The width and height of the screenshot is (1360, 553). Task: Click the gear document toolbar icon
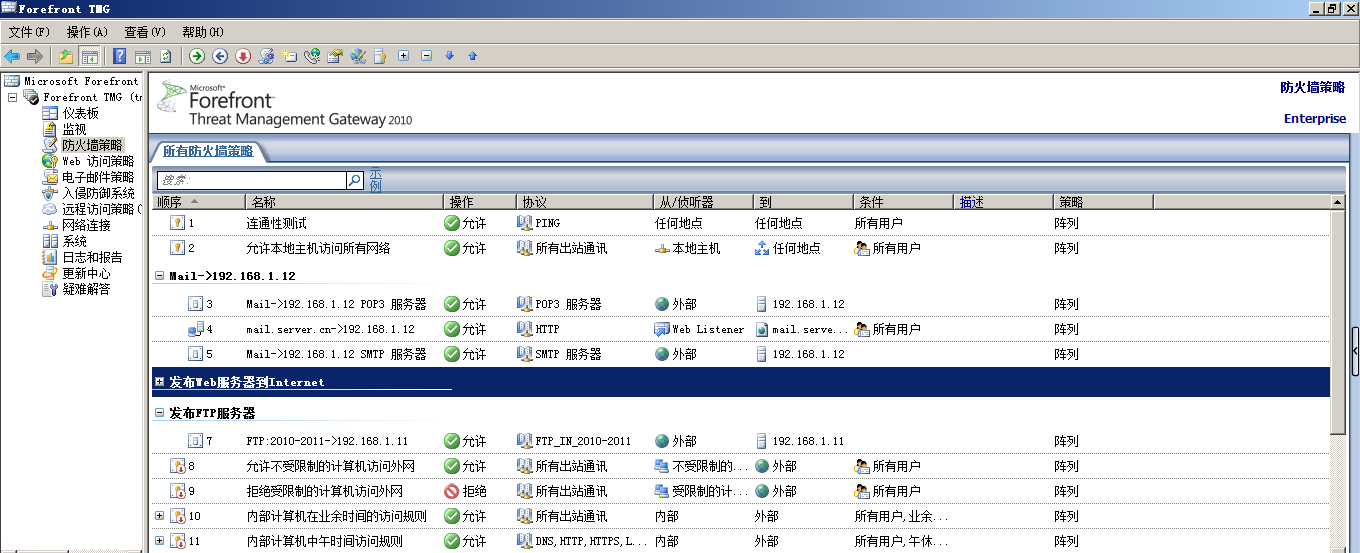tap(266, 56)
